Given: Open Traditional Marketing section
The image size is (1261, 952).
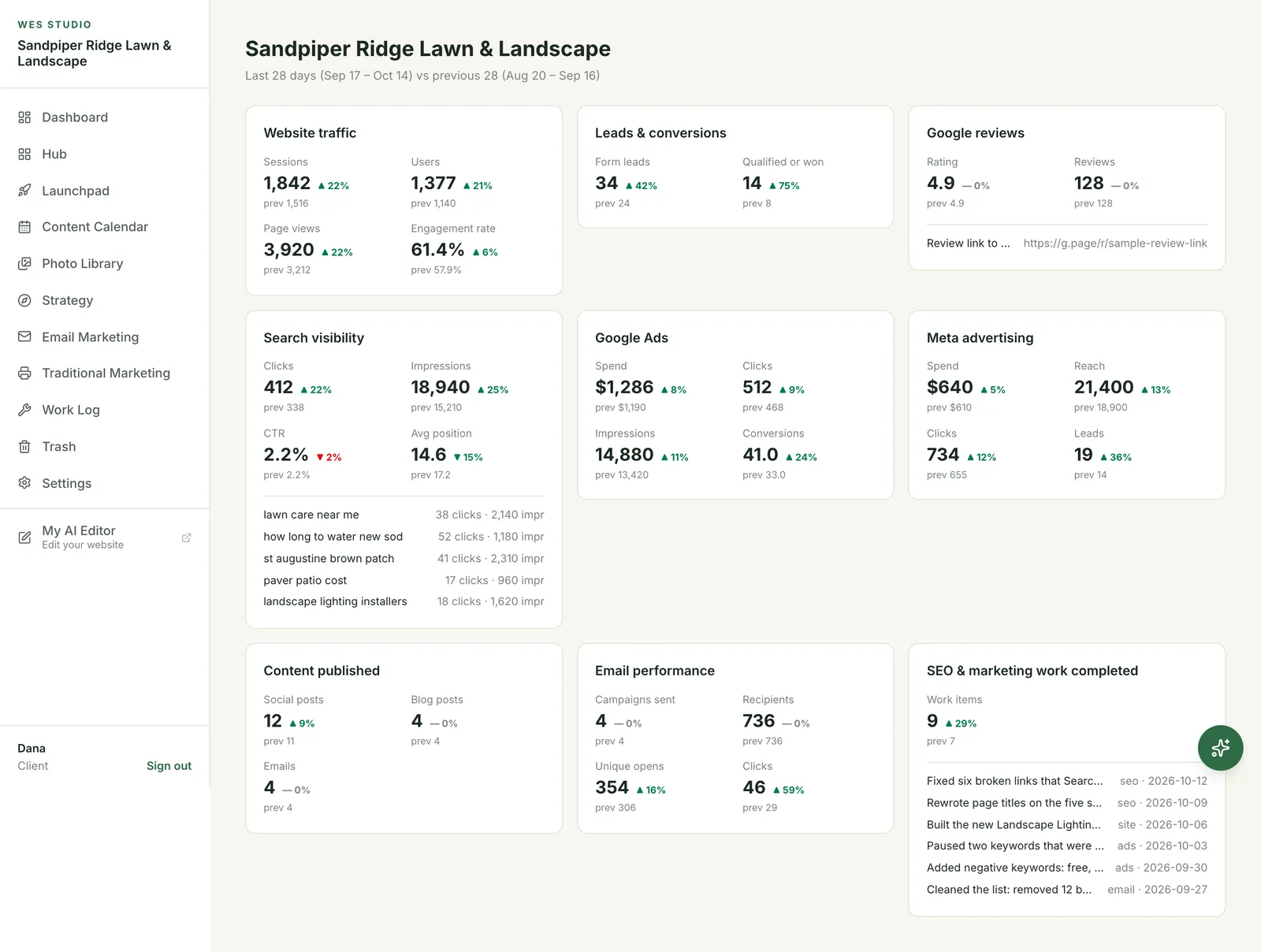Looking at the screenshot, I should coord(105,374).
